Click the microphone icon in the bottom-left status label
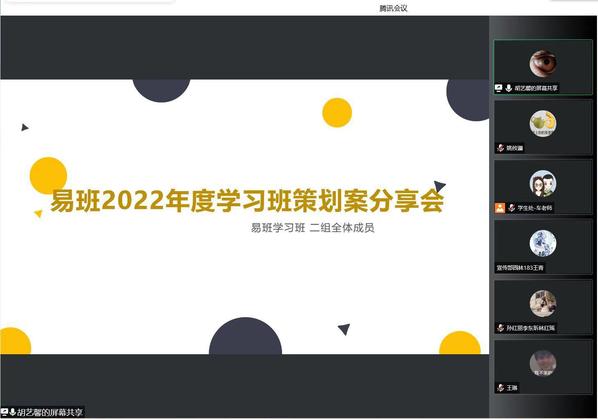 [13, 412]
